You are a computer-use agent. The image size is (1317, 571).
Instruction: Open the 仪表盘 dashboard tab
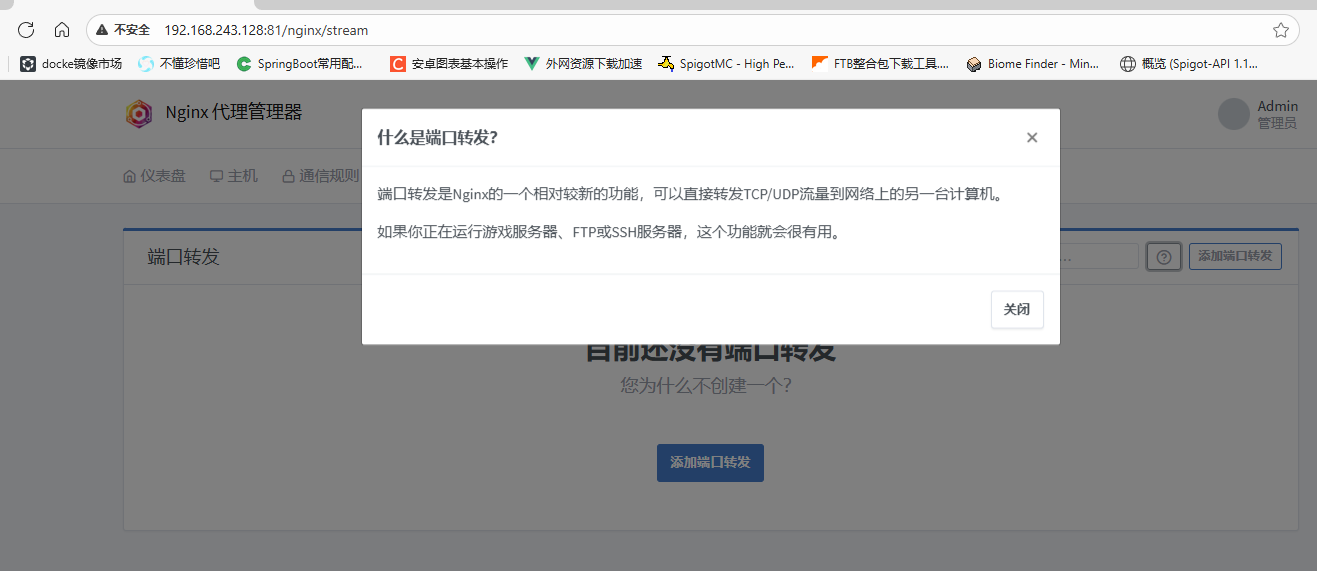click(x=154, y=176)
